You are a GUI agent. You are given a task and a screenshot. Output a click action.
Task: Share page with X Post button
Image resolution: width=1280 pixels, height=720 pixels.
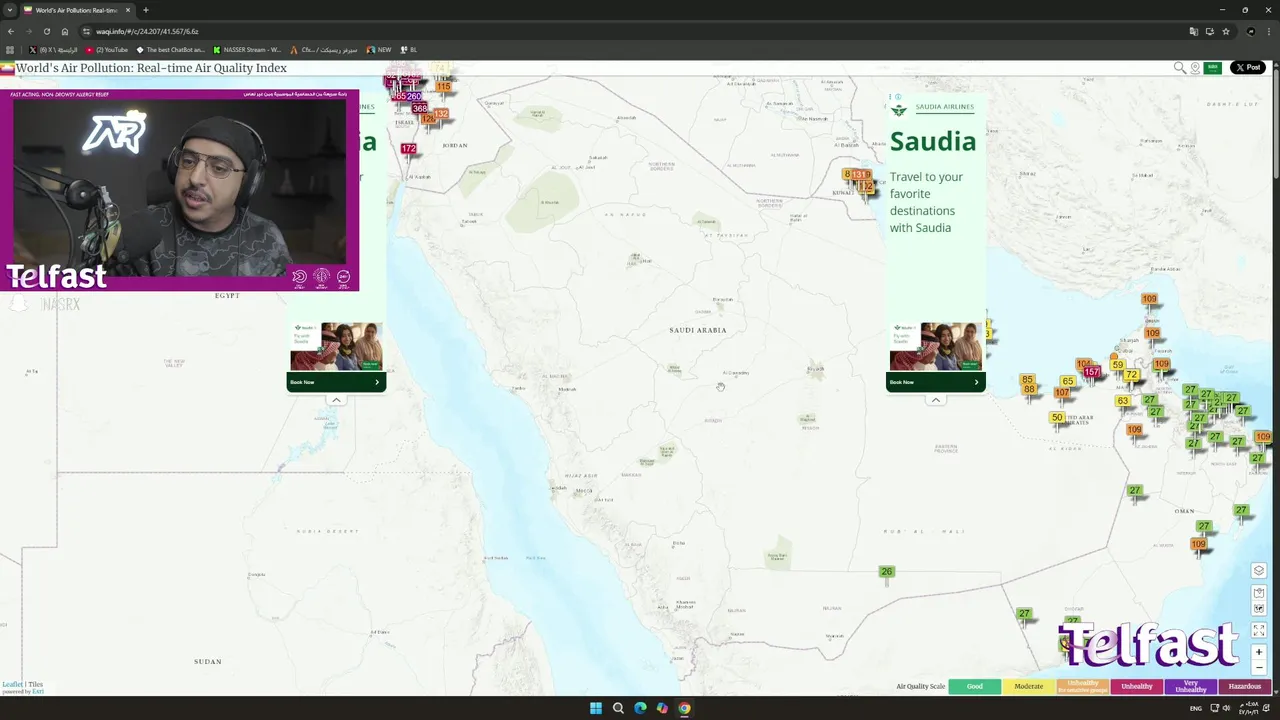(1248, 68)
